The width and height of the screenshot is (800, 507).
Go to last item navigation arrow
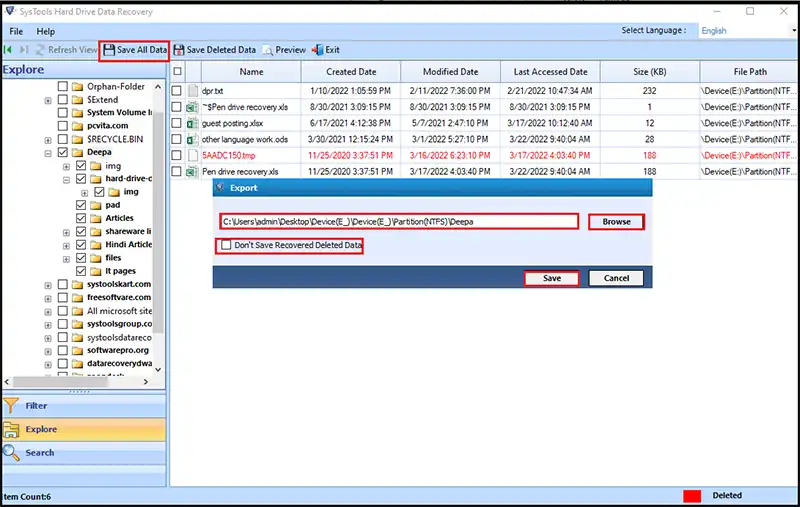tap(23, 50)
